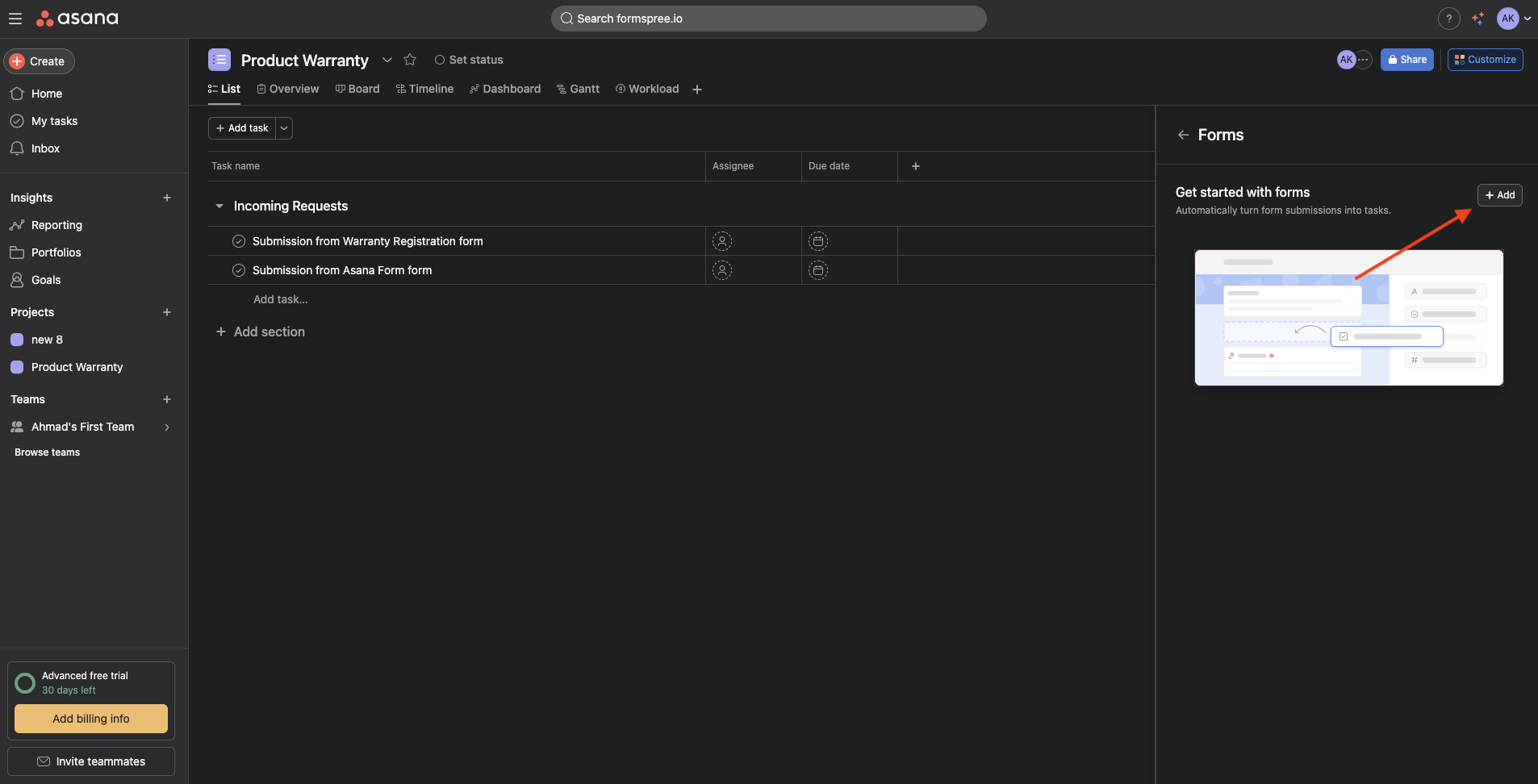
Task: Click the Share button
Action: pyautogui.click(x=1406, y=60)
